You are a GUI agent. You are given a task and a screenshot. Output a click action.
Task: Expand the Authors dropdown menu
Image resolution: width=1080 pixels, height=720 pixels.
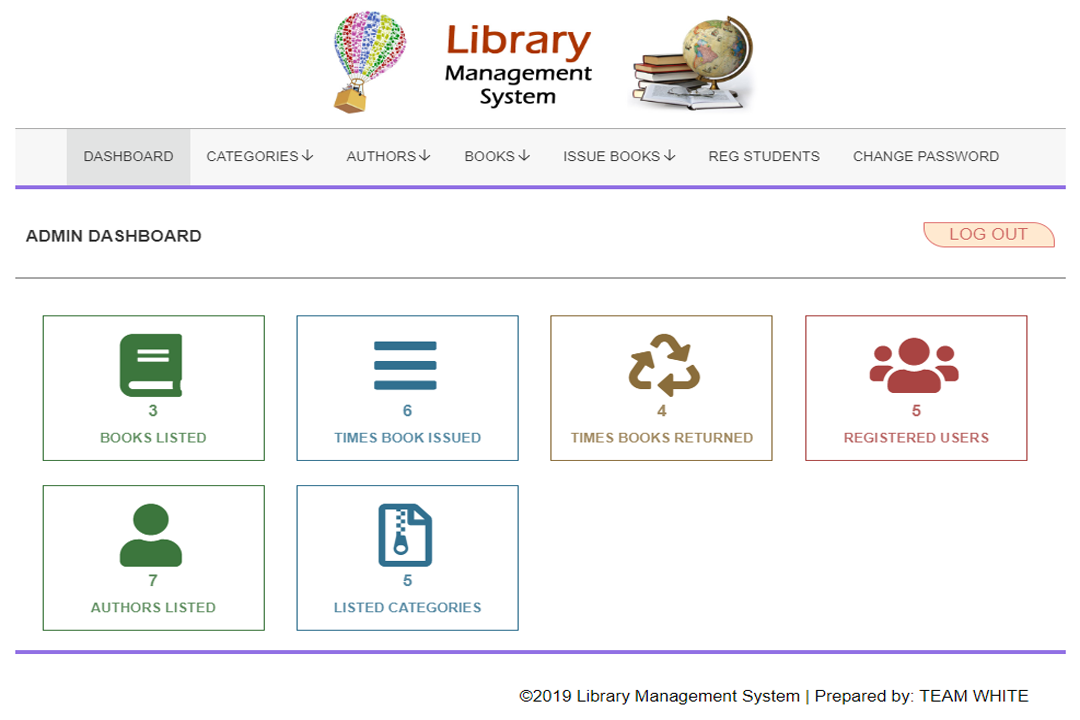[388, 156]
